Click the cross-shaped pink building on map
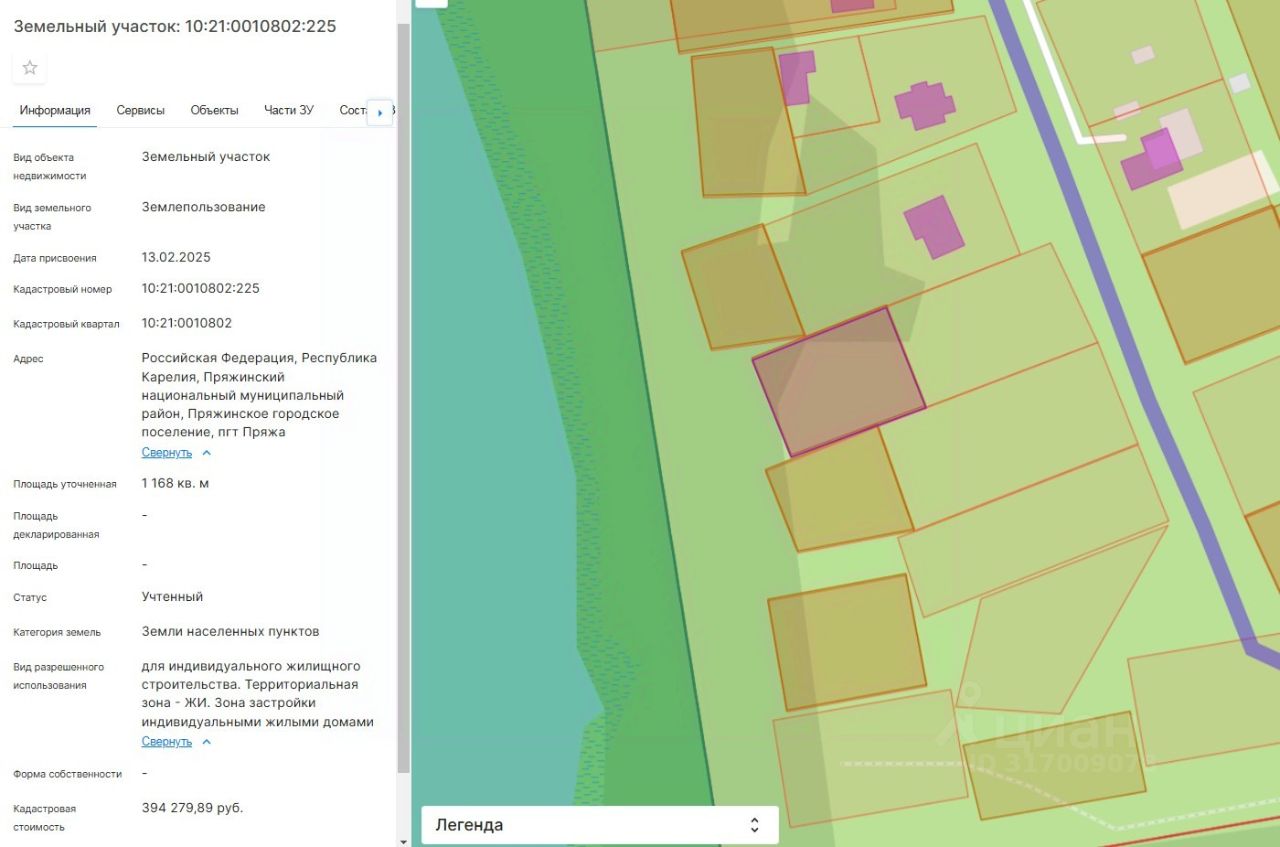The width and height of the screenshot is (1280, 847). (x=925, y=105)
